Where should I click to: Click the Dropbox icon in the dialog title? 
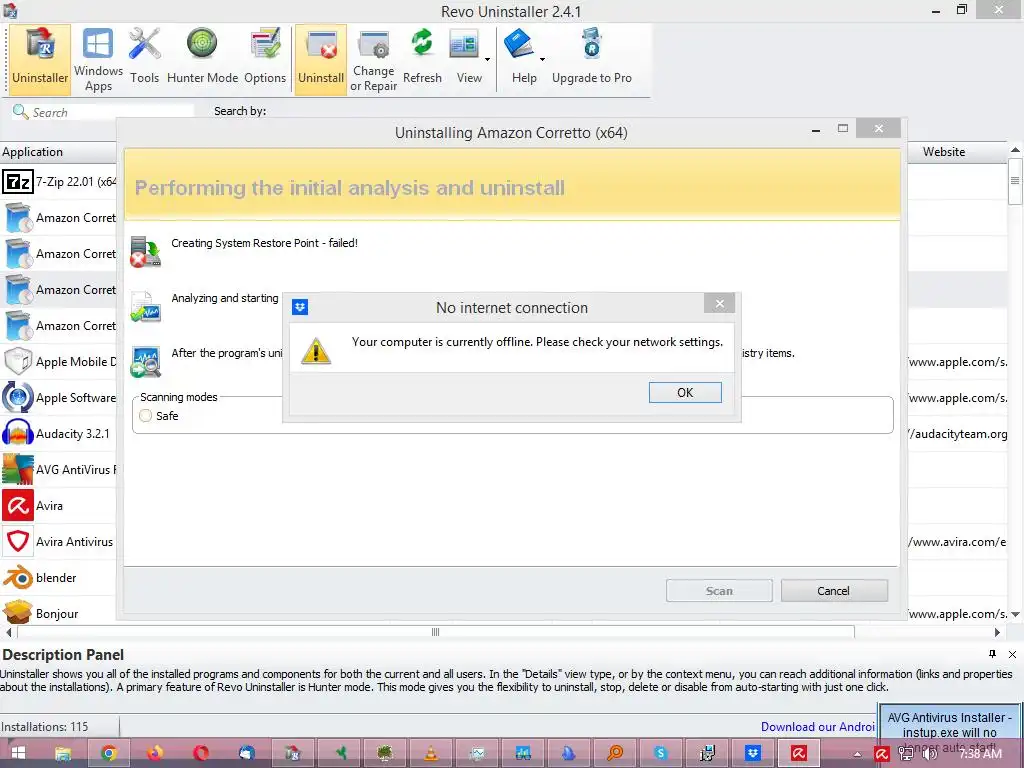click(300, 307)
